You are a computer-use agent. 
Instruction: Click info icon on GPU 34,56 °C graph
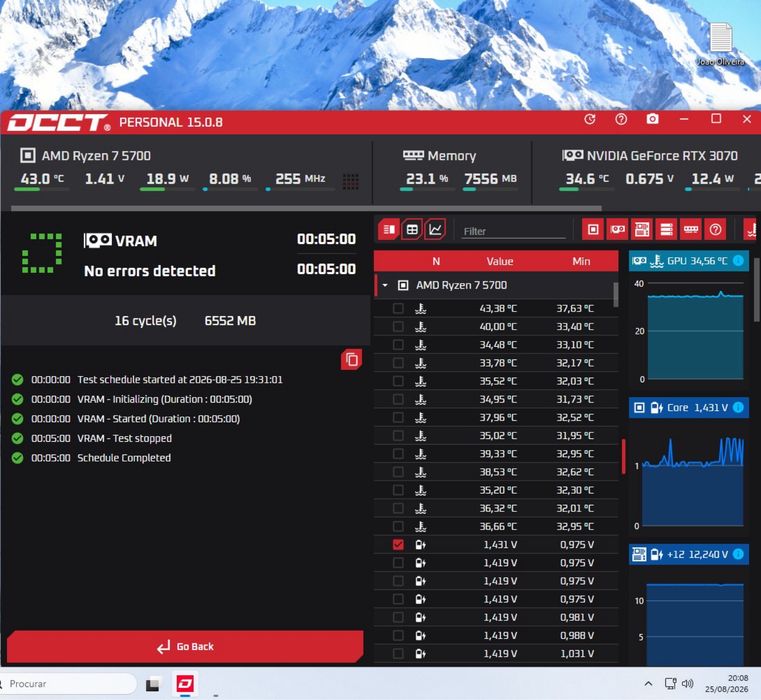click(738, 261)
